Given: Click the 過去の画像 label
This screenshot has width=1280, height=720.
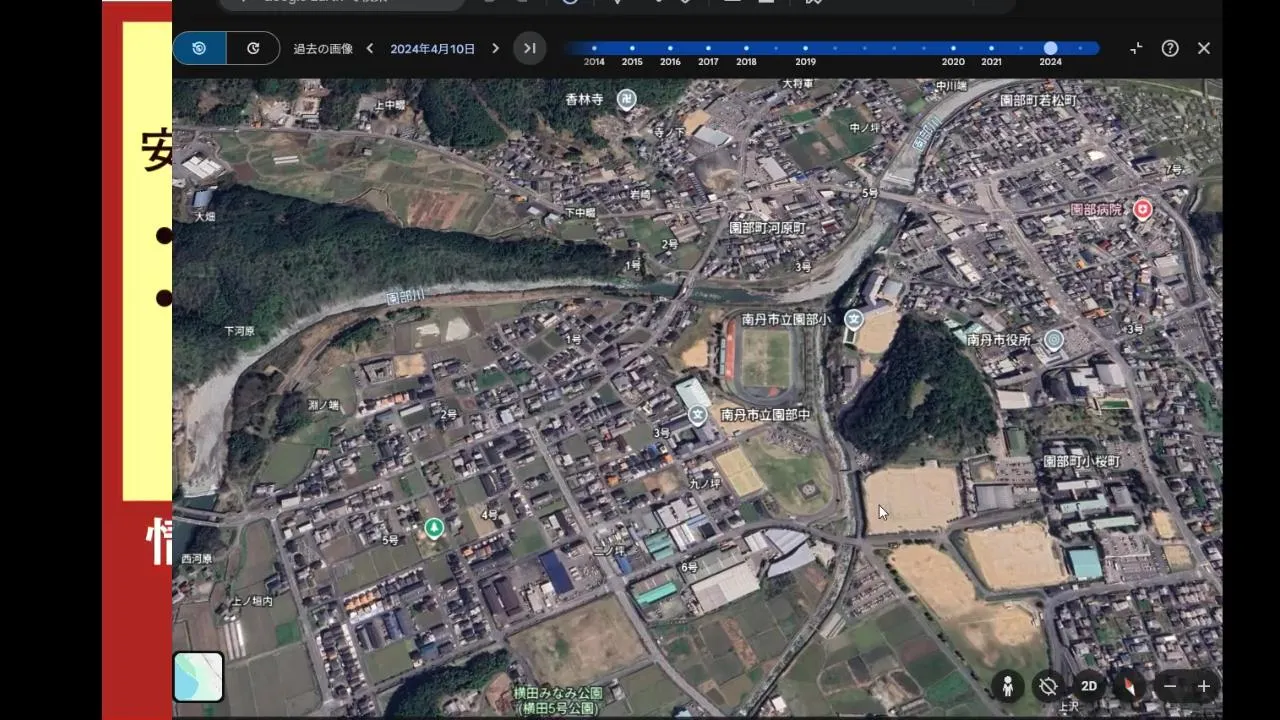Looking at the screenshot, I should click(x=323, y=48).
